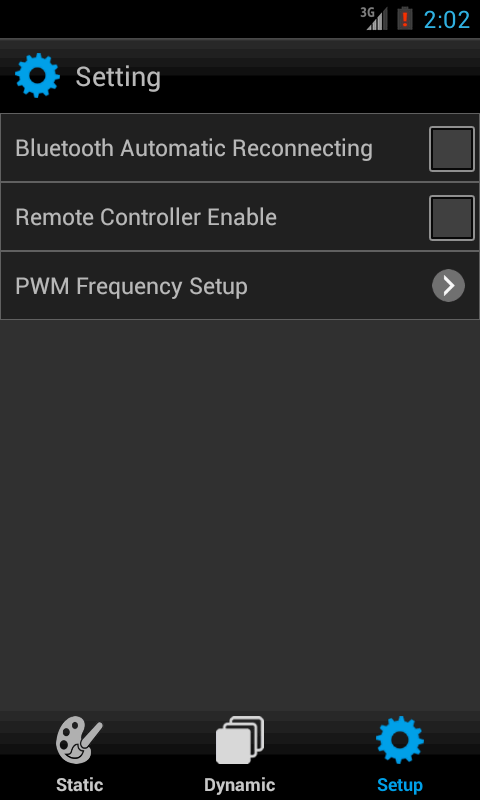The height and width of the screenshot is (800, 480).
Task: Tap the empty gray area below the settings list
Action: 240,515
